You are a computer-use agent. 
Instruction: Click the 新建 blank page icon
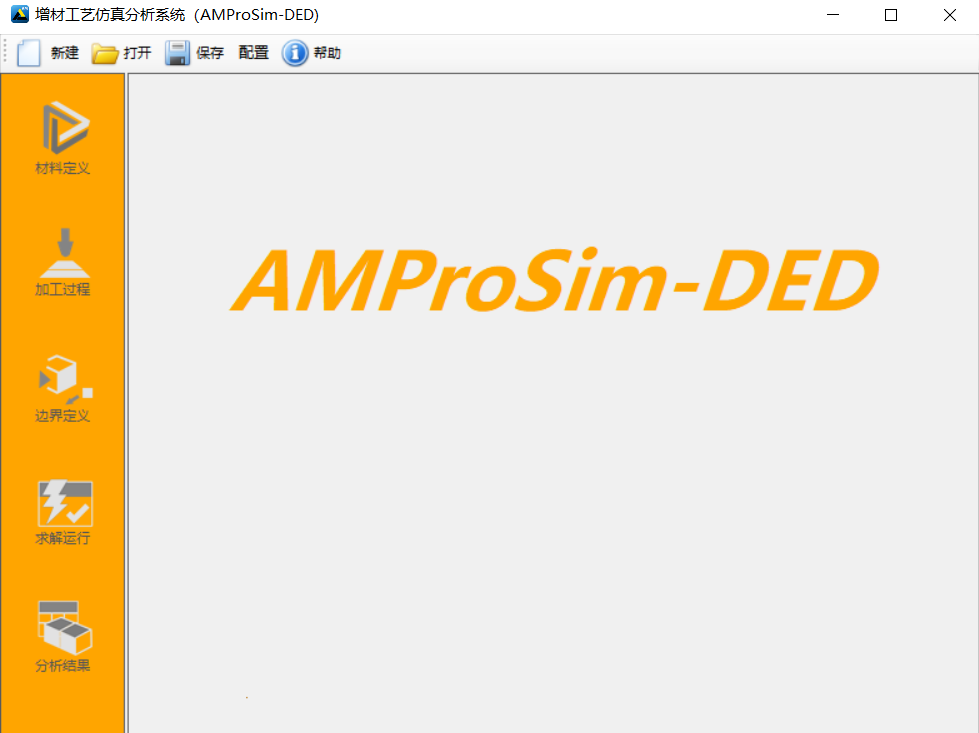tap(29, 53)
